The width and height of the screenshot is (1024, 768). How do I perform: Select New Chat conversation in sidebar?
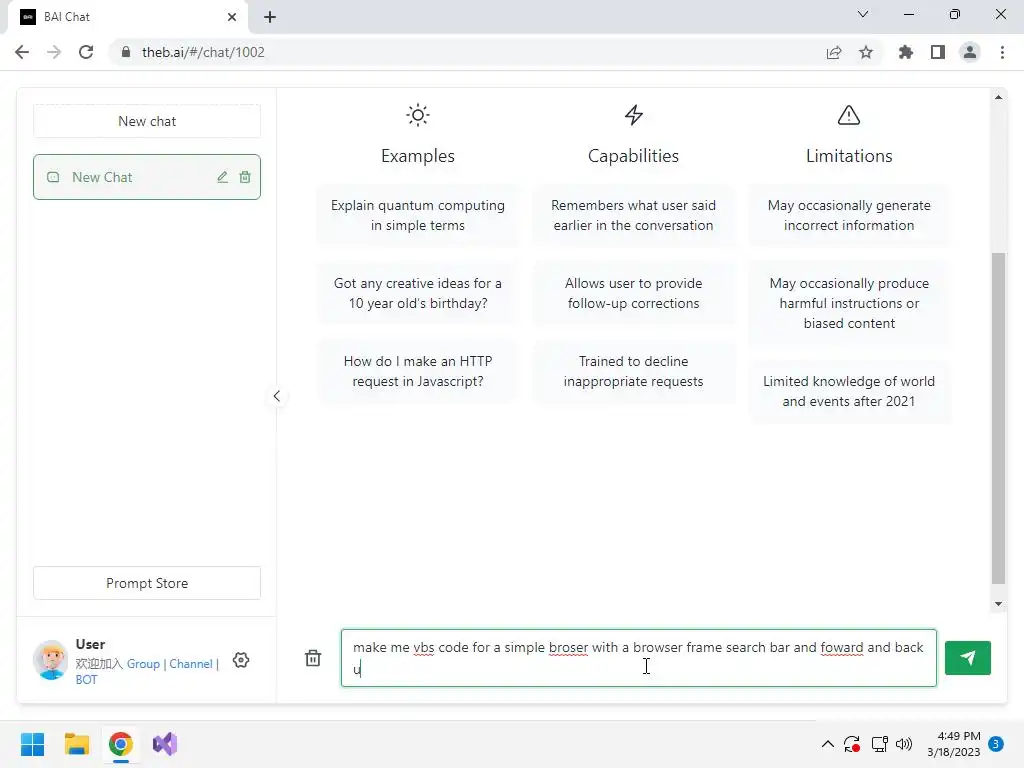[x=147, y=177]
